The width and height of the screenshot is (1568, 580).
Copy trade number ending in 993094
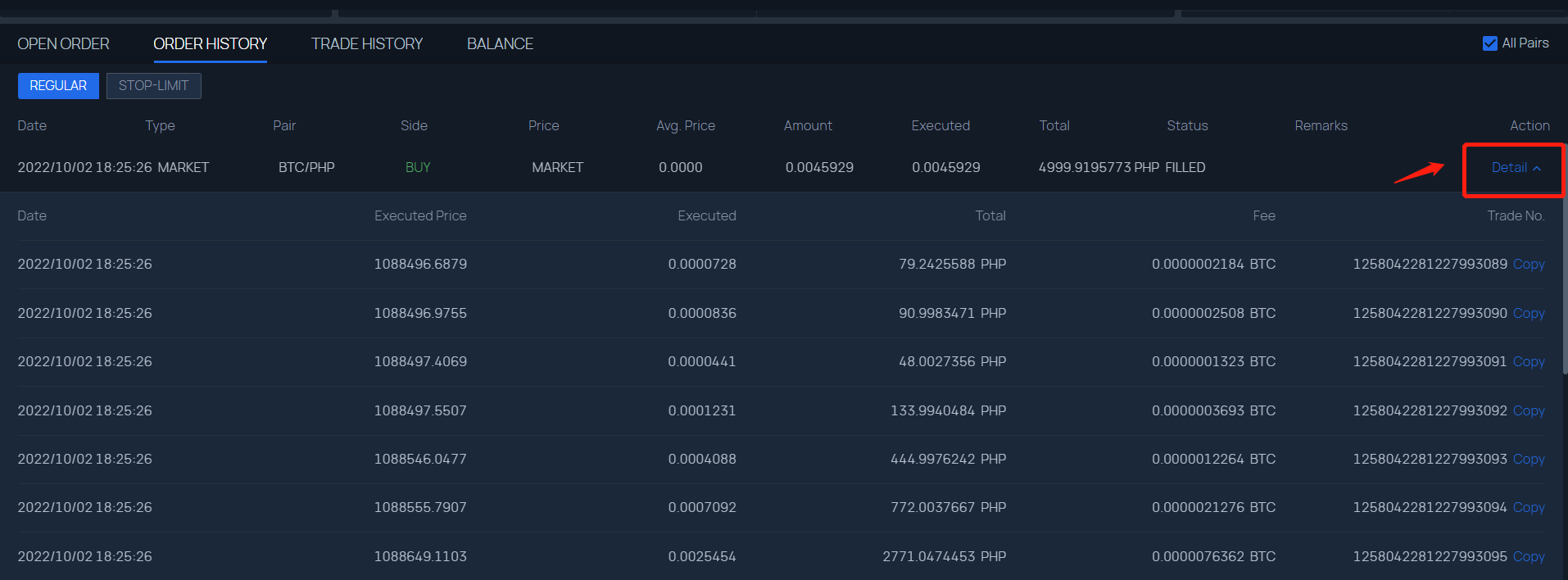pos(1529,507)
